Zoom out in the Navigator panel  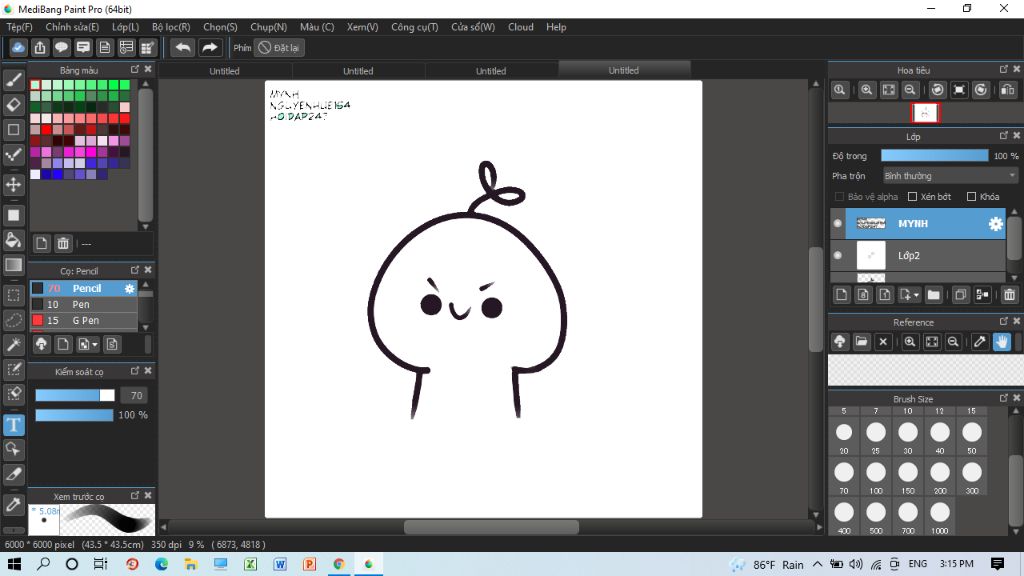(910, 90)
